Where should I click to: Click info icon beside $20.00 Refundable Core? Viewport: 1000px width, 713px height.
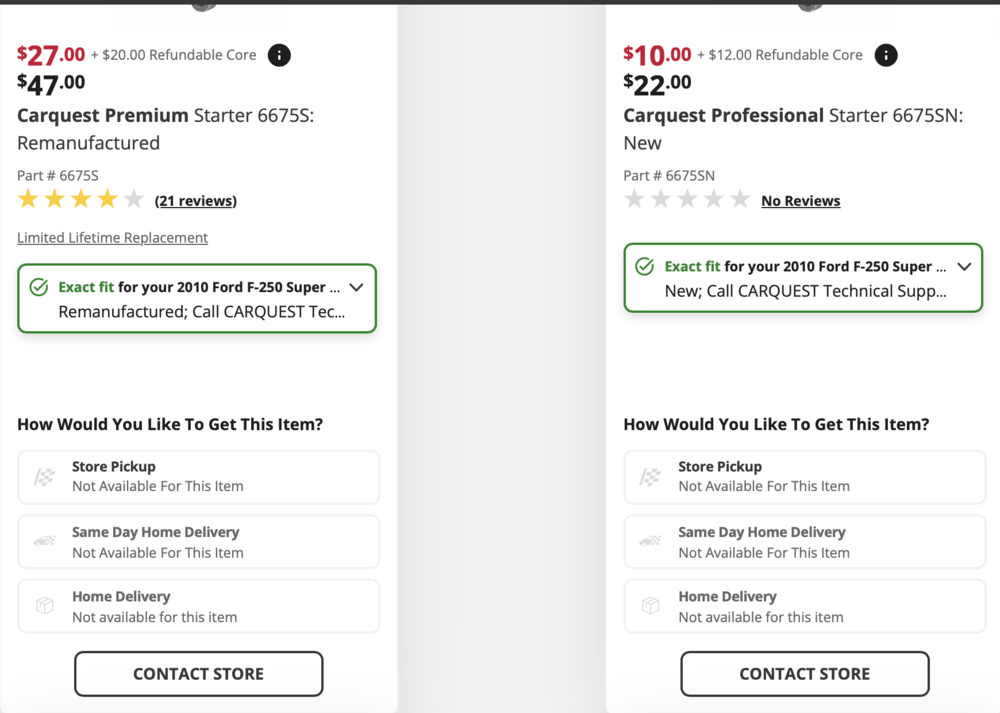click(280, 55)
